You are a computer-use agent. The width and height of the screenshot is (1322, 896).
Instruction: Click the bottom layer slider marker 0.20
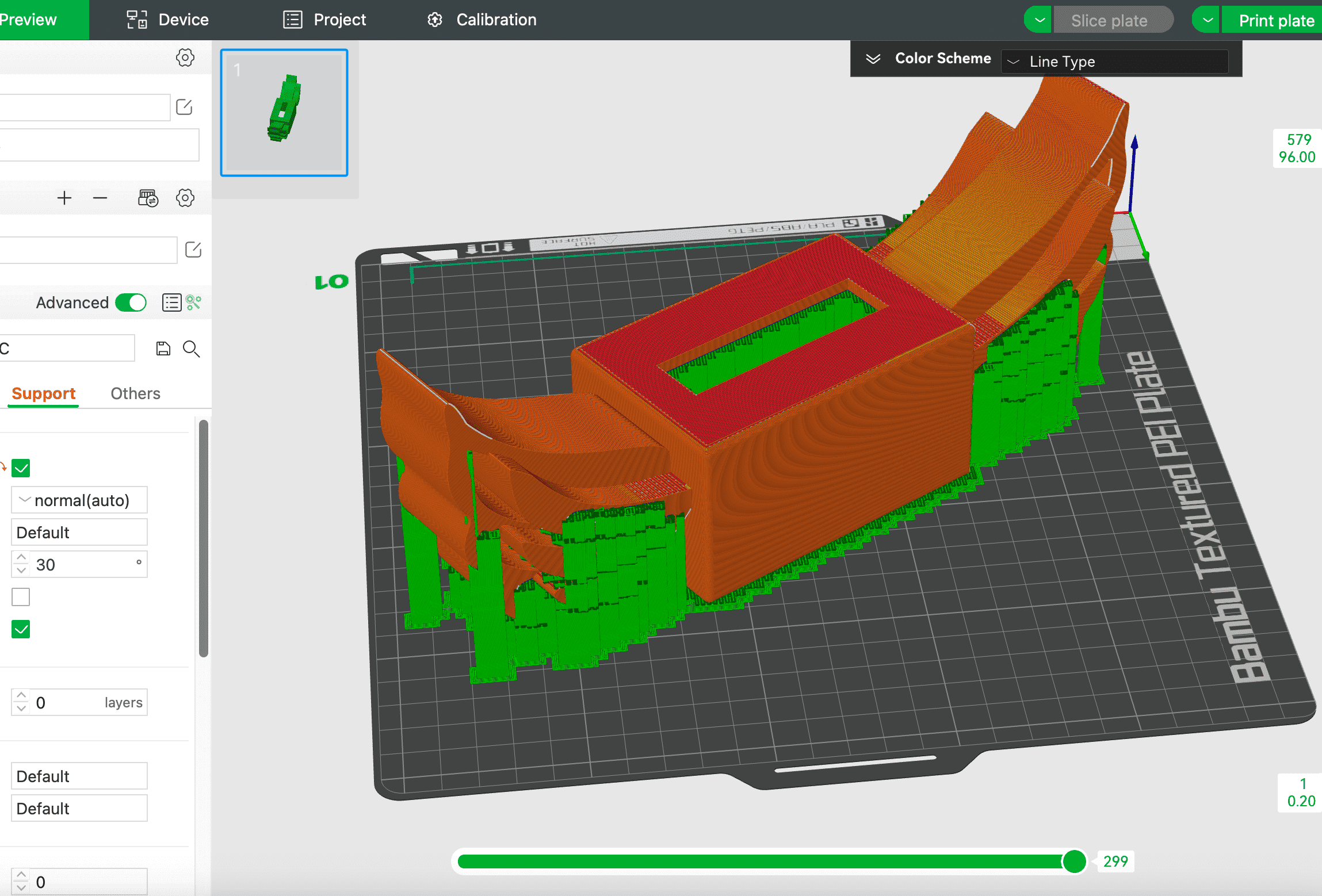click(x=1301, y=792)
